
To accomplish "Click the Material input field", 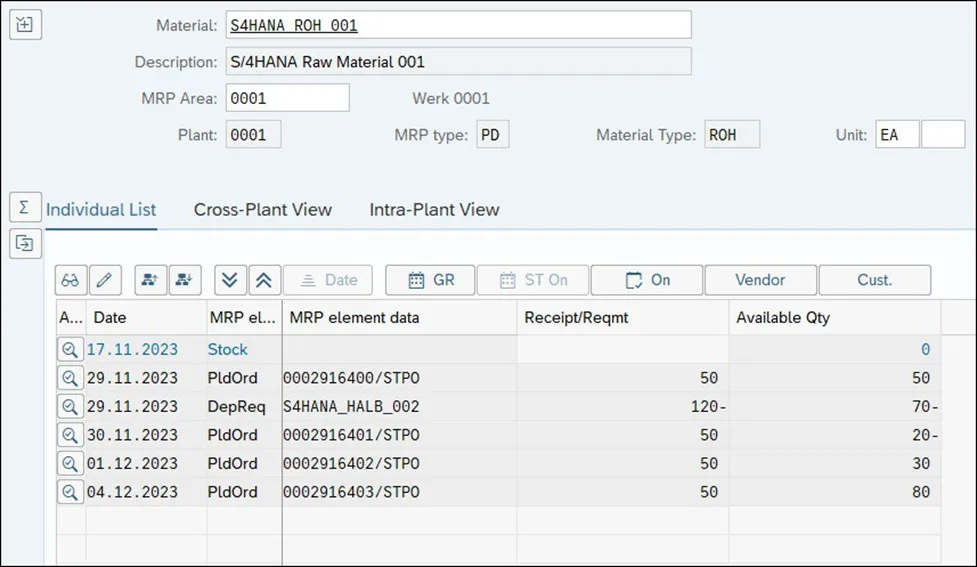I will pos(458,25).
